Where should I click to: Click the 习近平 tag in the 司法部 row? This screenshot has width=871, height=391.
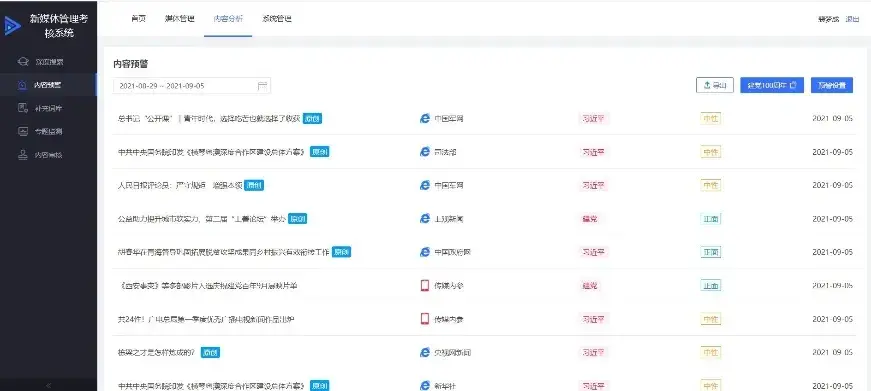click(593, 152)
